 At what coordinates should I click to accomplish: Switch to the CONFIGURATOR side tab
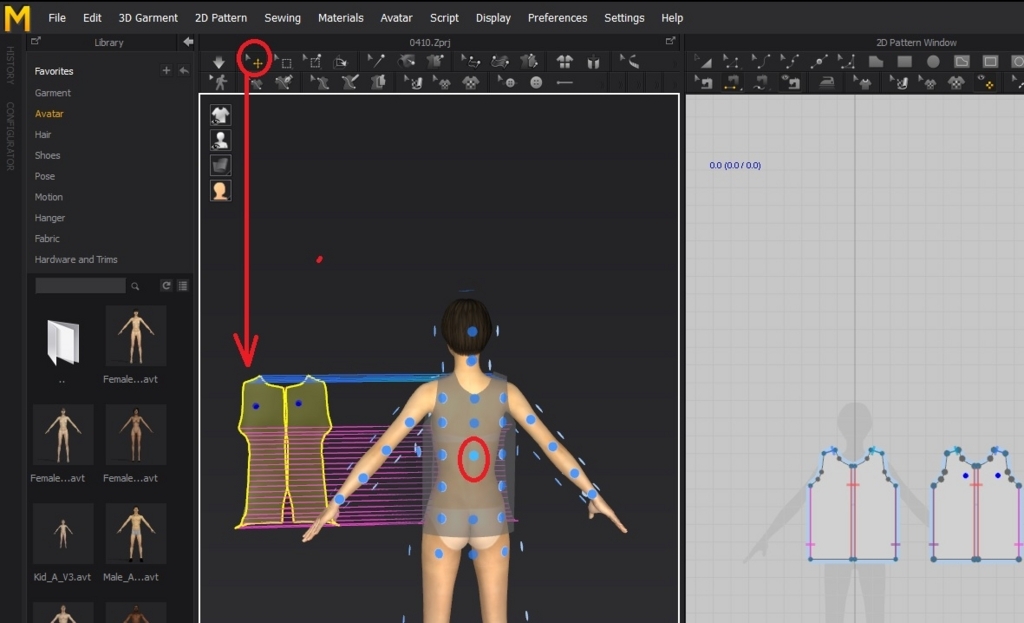9,136
